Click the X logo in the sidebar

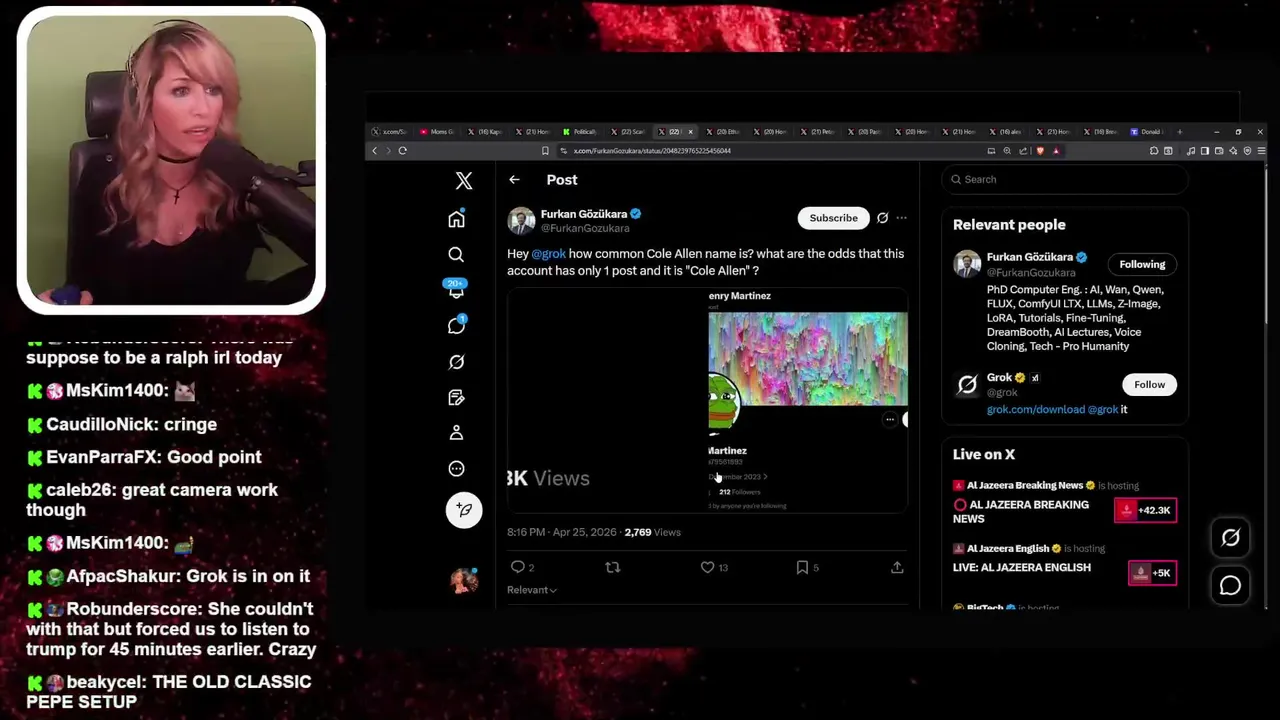coord(464,180)
